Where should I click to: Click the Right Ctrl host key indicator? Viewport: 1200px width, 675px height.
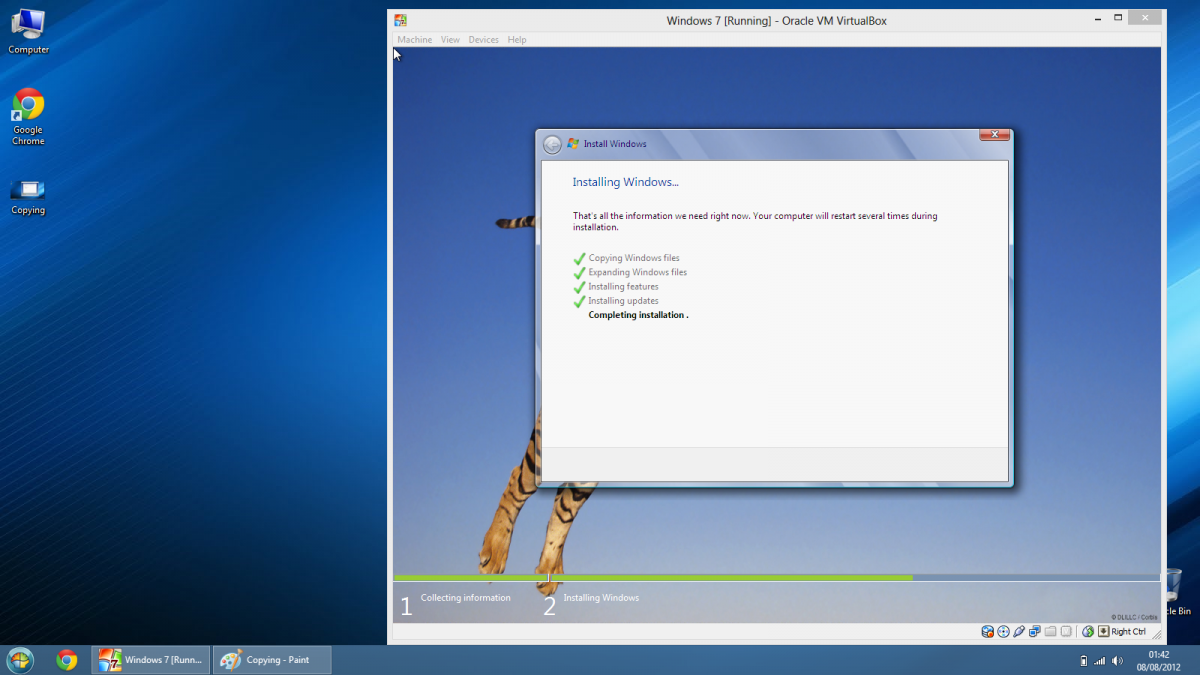pos(1128,631)
